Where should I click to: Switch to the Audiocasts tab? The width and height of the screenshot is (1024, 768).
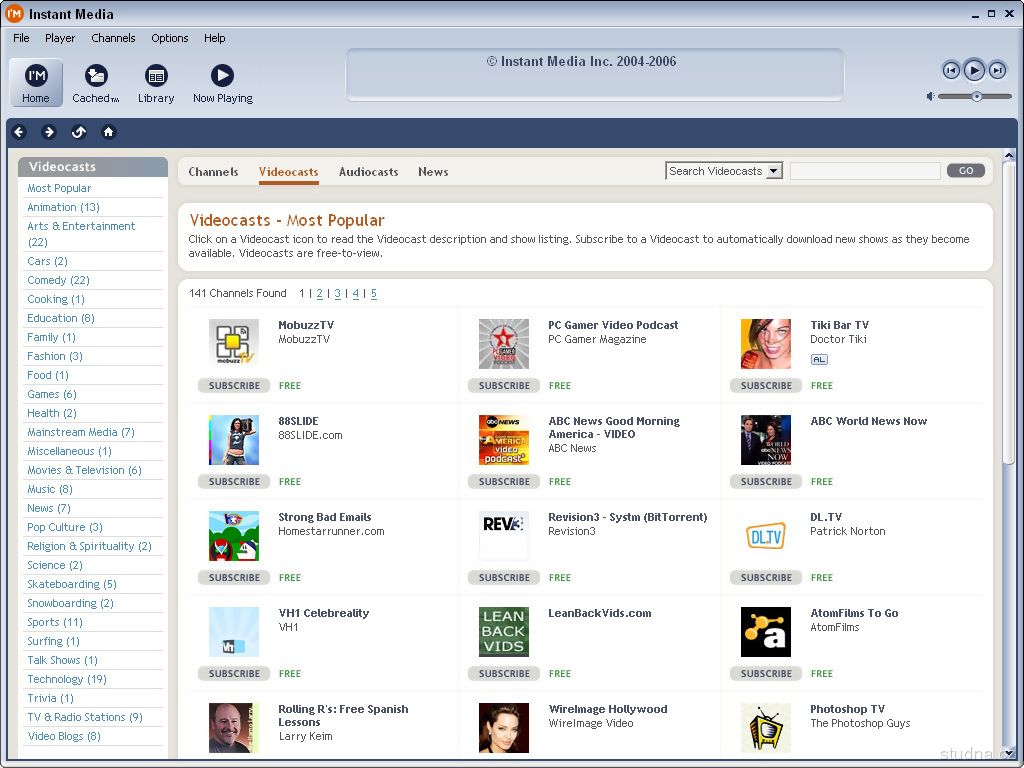pos(368,172)
